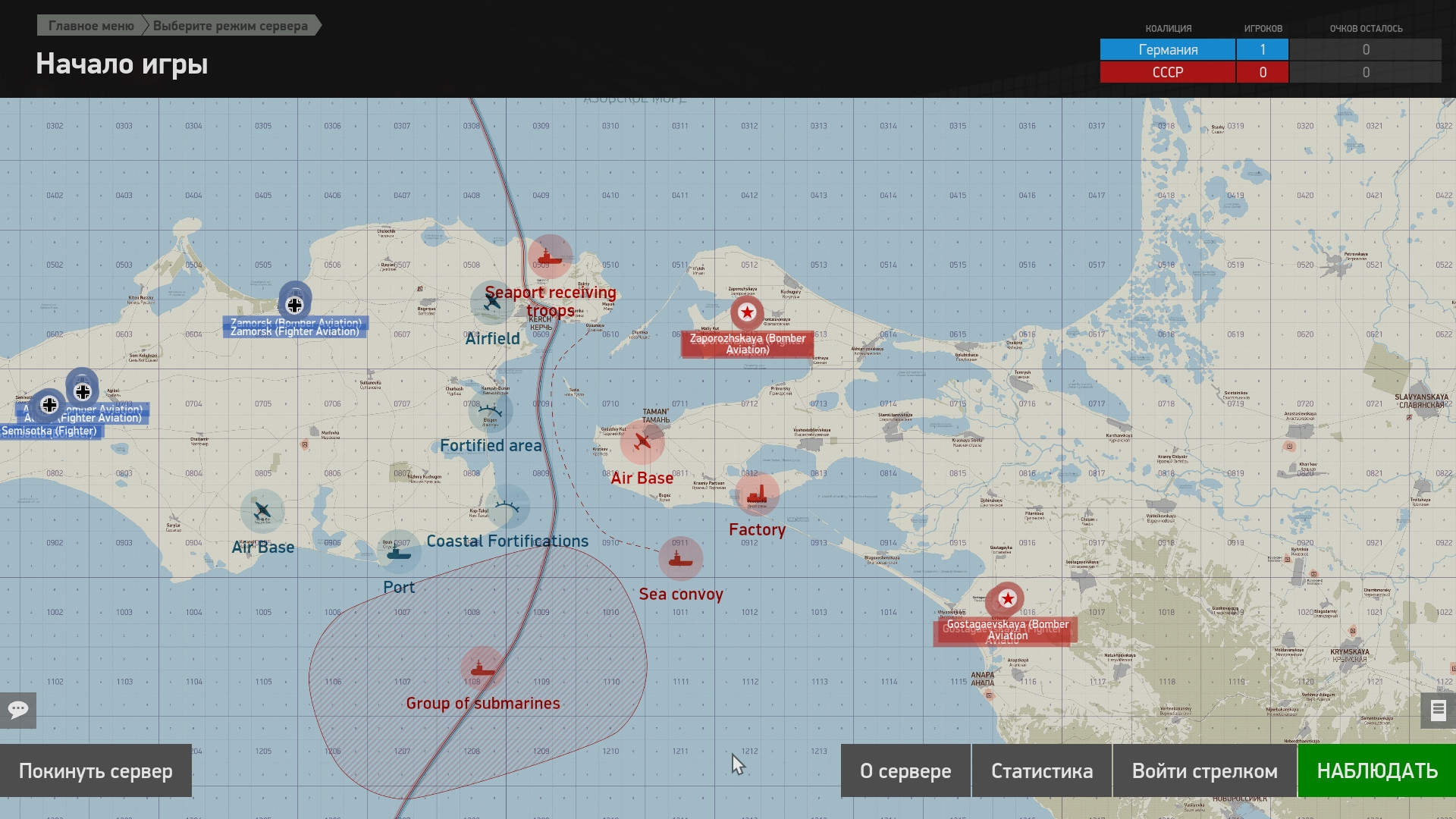Image resolution: width=1456 pixels, height=819 pixels.
Task: Click Semisotka (Fighter) label
Action: [50, 431]
